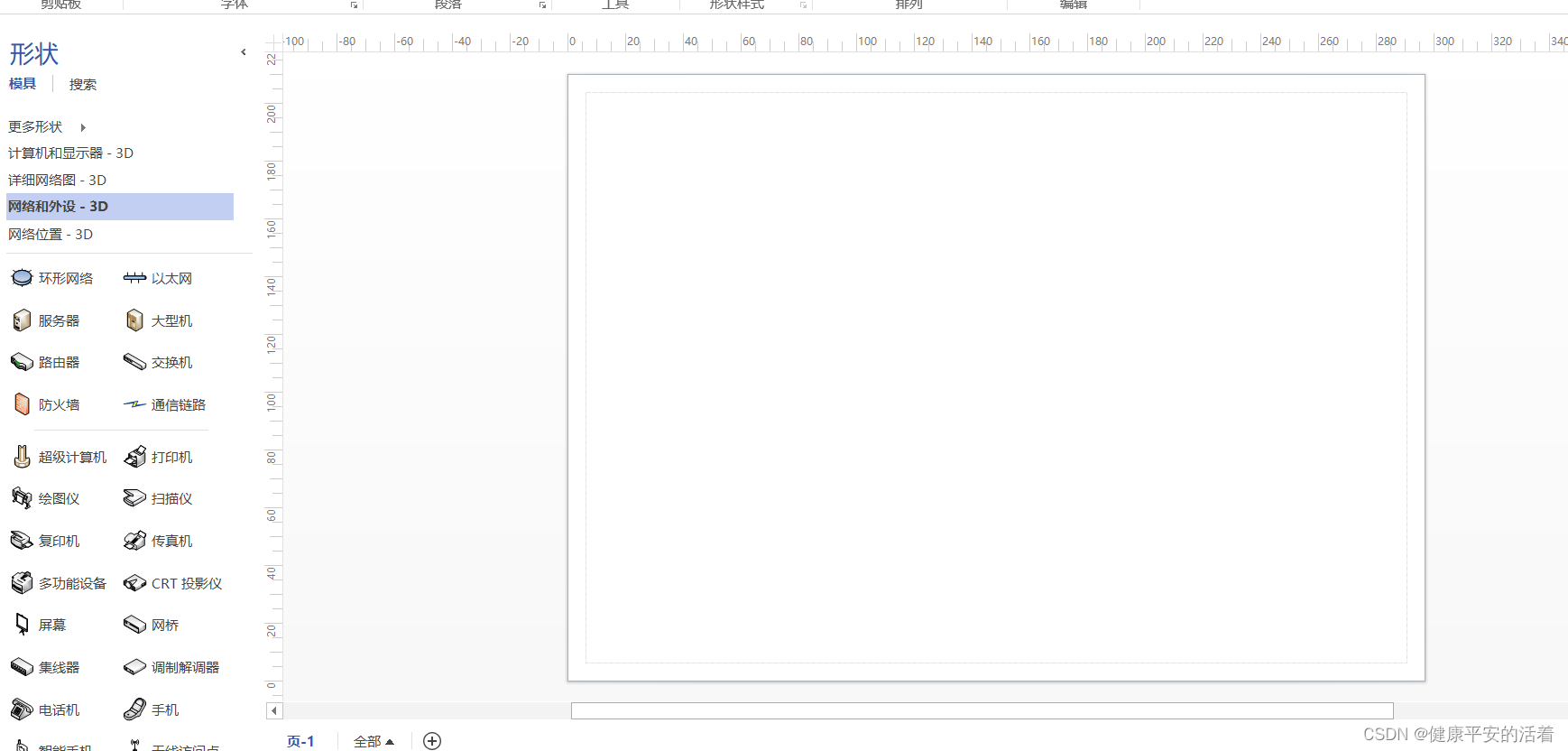Select the 以太网 Ethernet shape
The image size is (1568, 751).
pyautogui.click(x=158, y=278)
